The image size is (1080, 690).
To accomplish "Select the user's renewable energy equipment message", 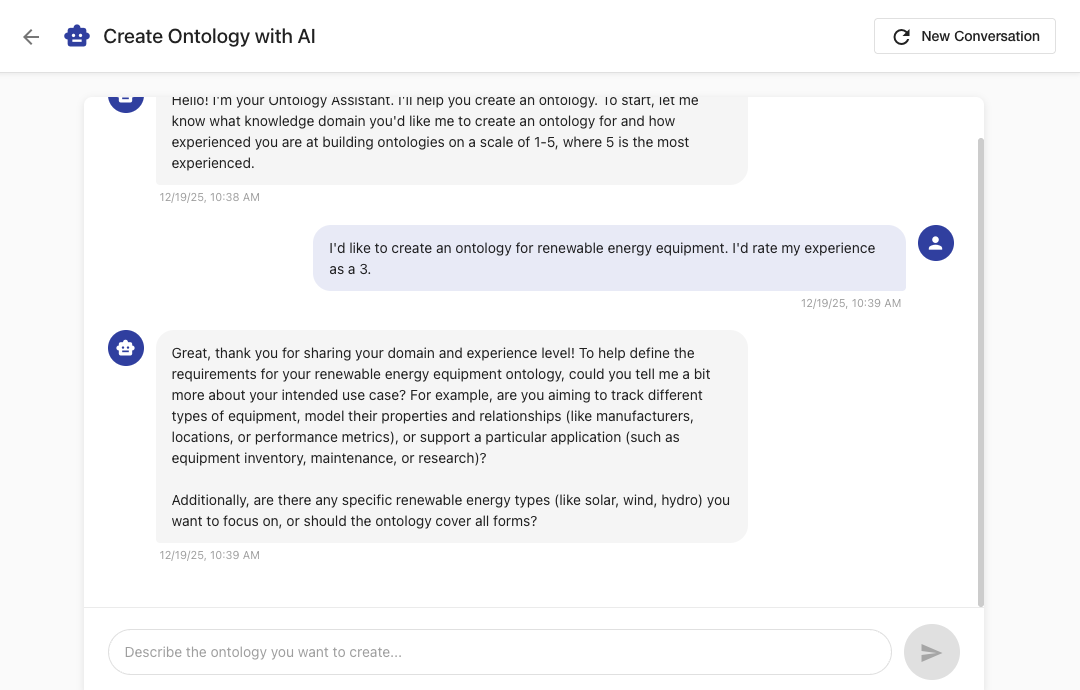I will coord(608,258).
